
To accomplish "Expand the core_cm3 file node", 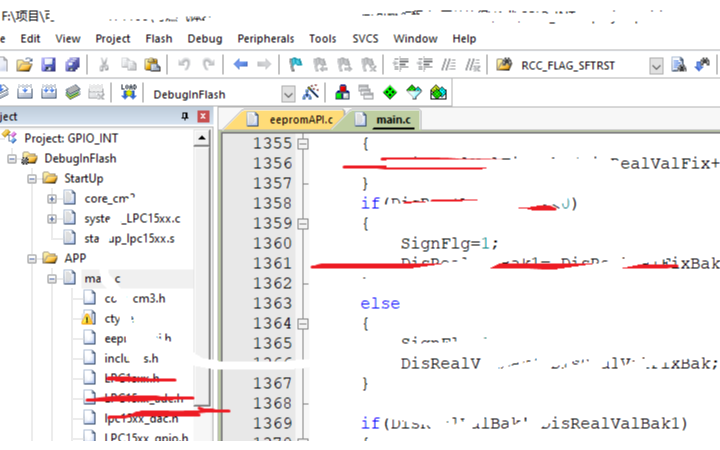I will click(x=52, y=199).
